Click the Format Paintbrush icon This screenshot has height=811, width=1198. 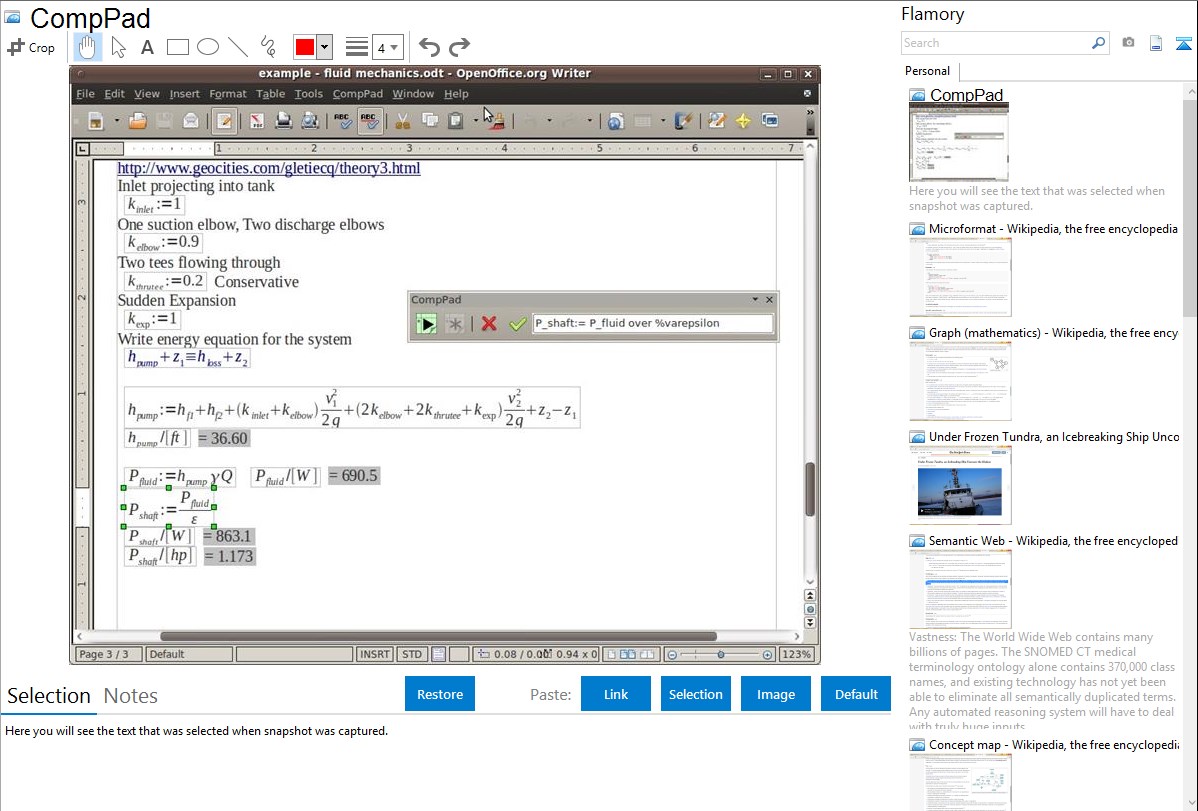point(497,121)
